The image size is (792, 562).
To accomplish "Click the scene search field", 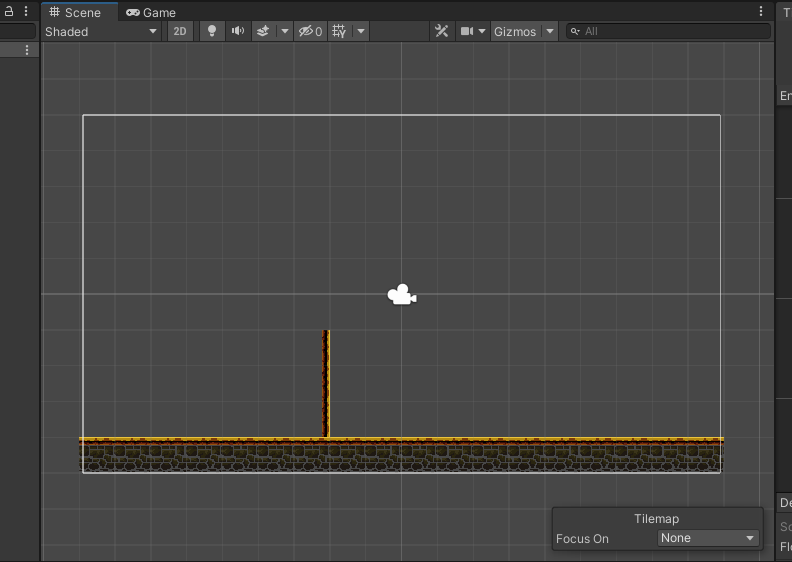I will pos(668,31).
